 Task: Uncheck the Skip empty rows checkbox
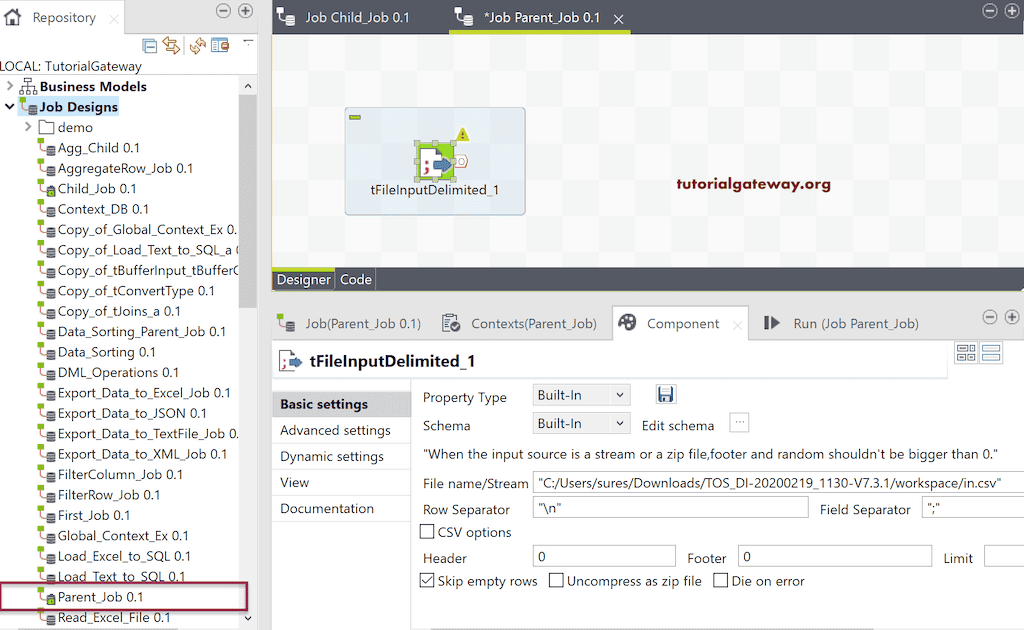click(426, 580)
